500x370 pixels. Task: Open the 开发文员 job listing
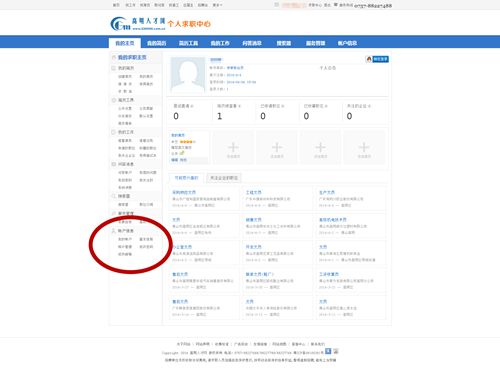[253, 247]
